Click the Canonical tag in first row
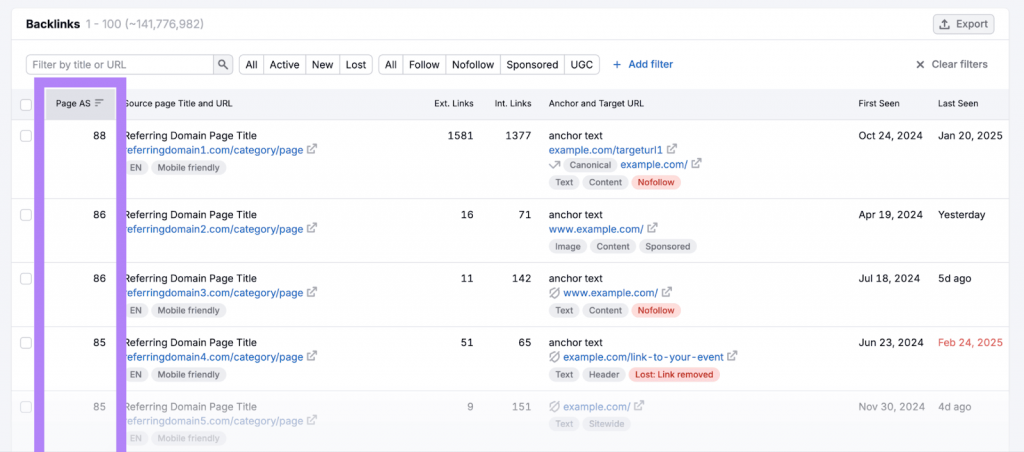The image size is (1024, 452). tap(590, 164)
